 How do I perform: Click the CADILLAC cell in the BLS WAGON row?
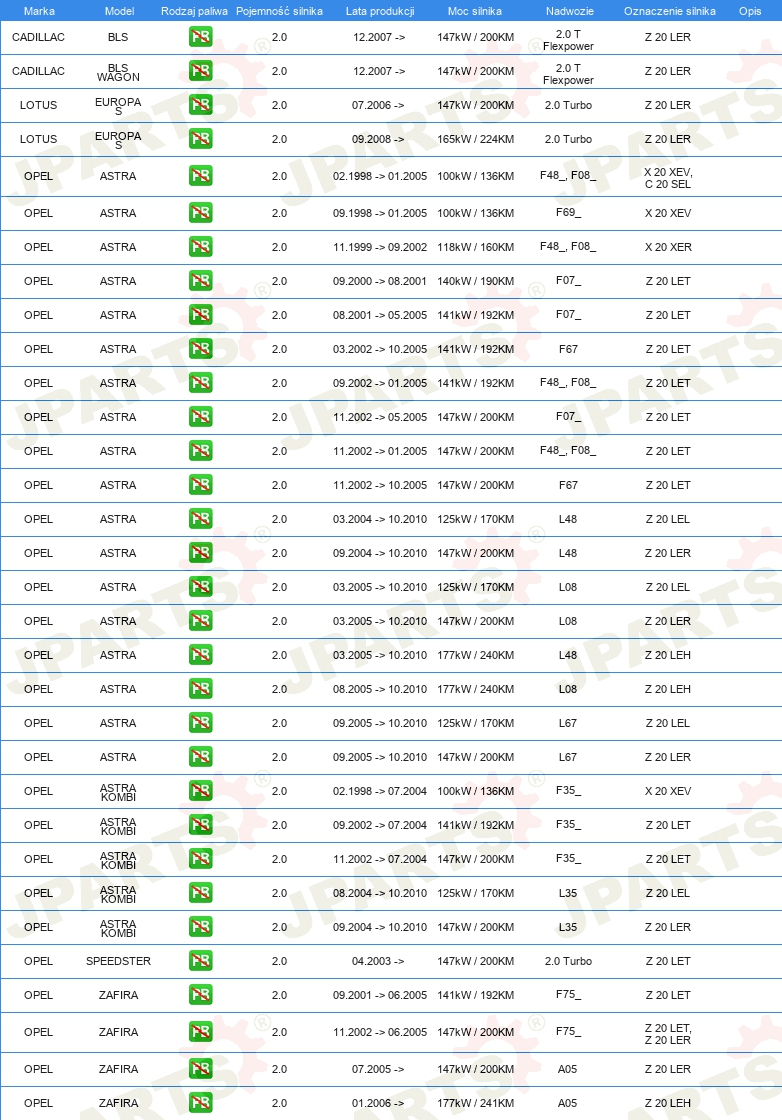(39, 71)
